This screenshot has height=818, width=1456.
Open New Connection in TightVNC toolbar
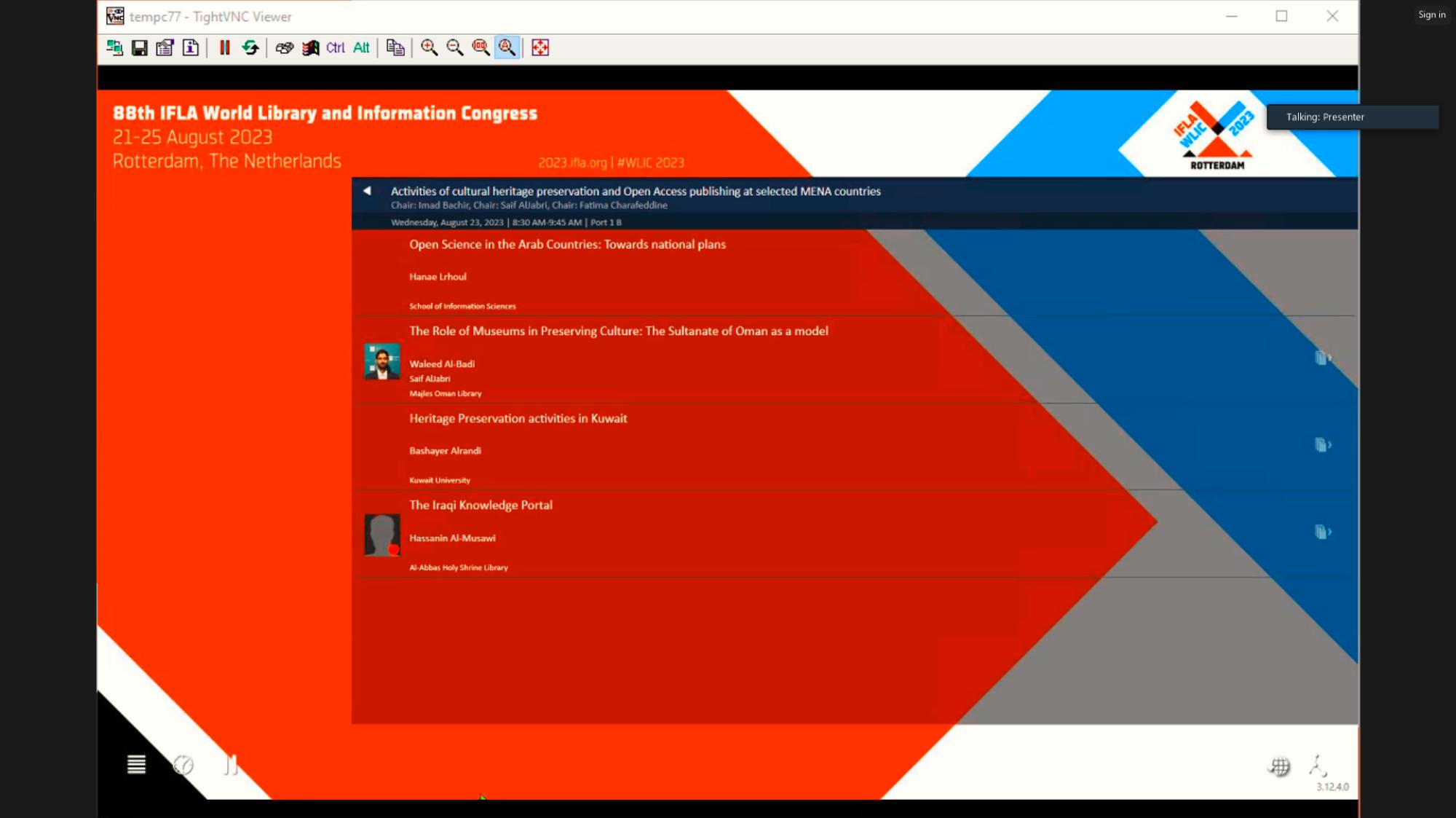click(x=114, y=48)
